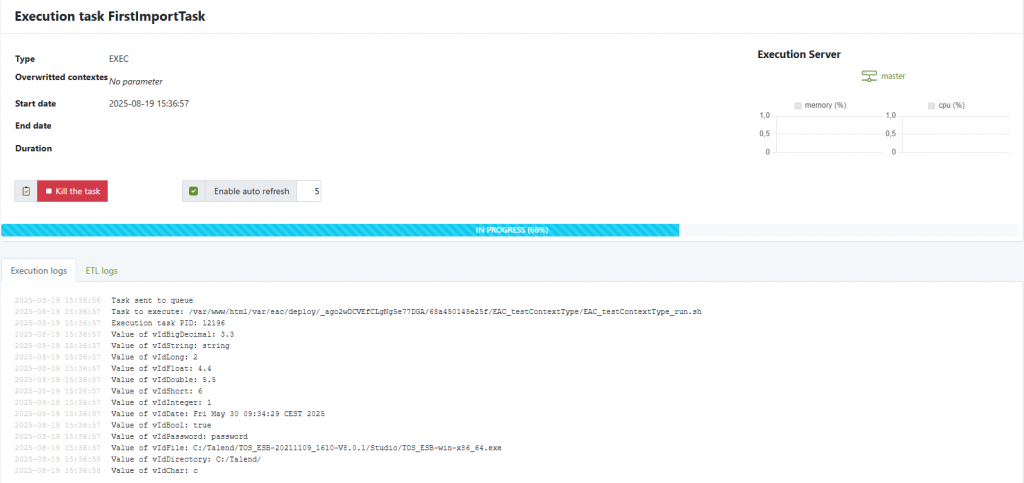Toggle the cpu (%) legend swatch
Viewport: 1024px width, 483px height.
click(x=931, y=105)
